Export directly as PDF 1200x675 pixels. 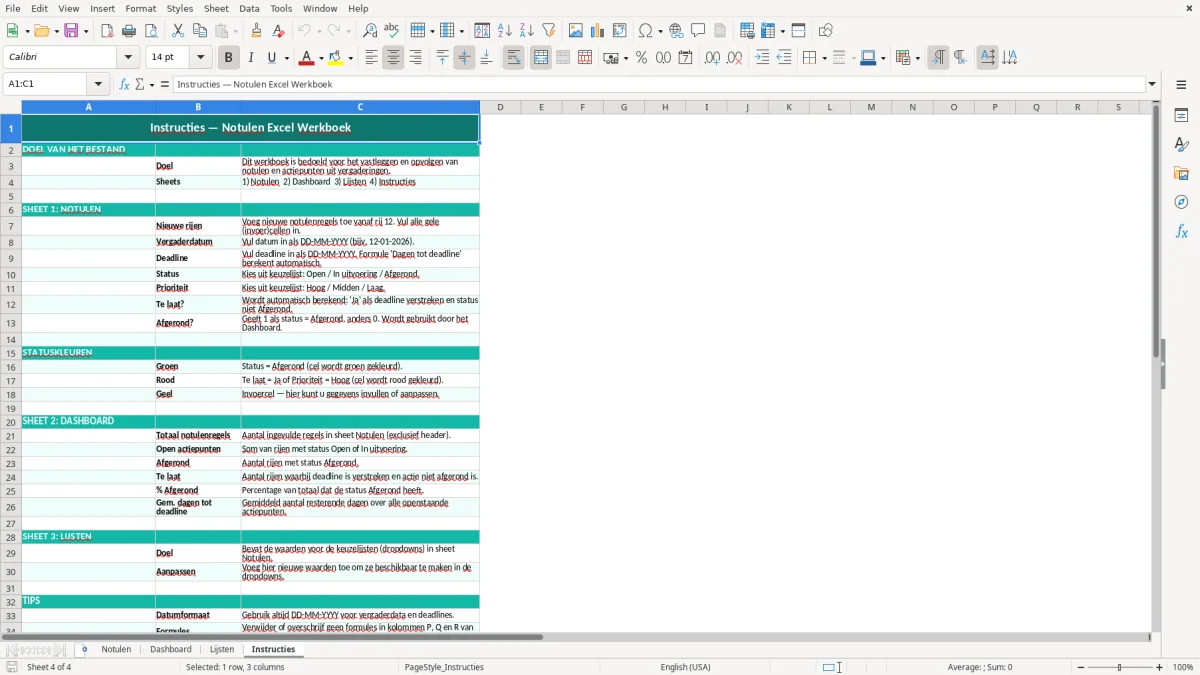[107, 31]
